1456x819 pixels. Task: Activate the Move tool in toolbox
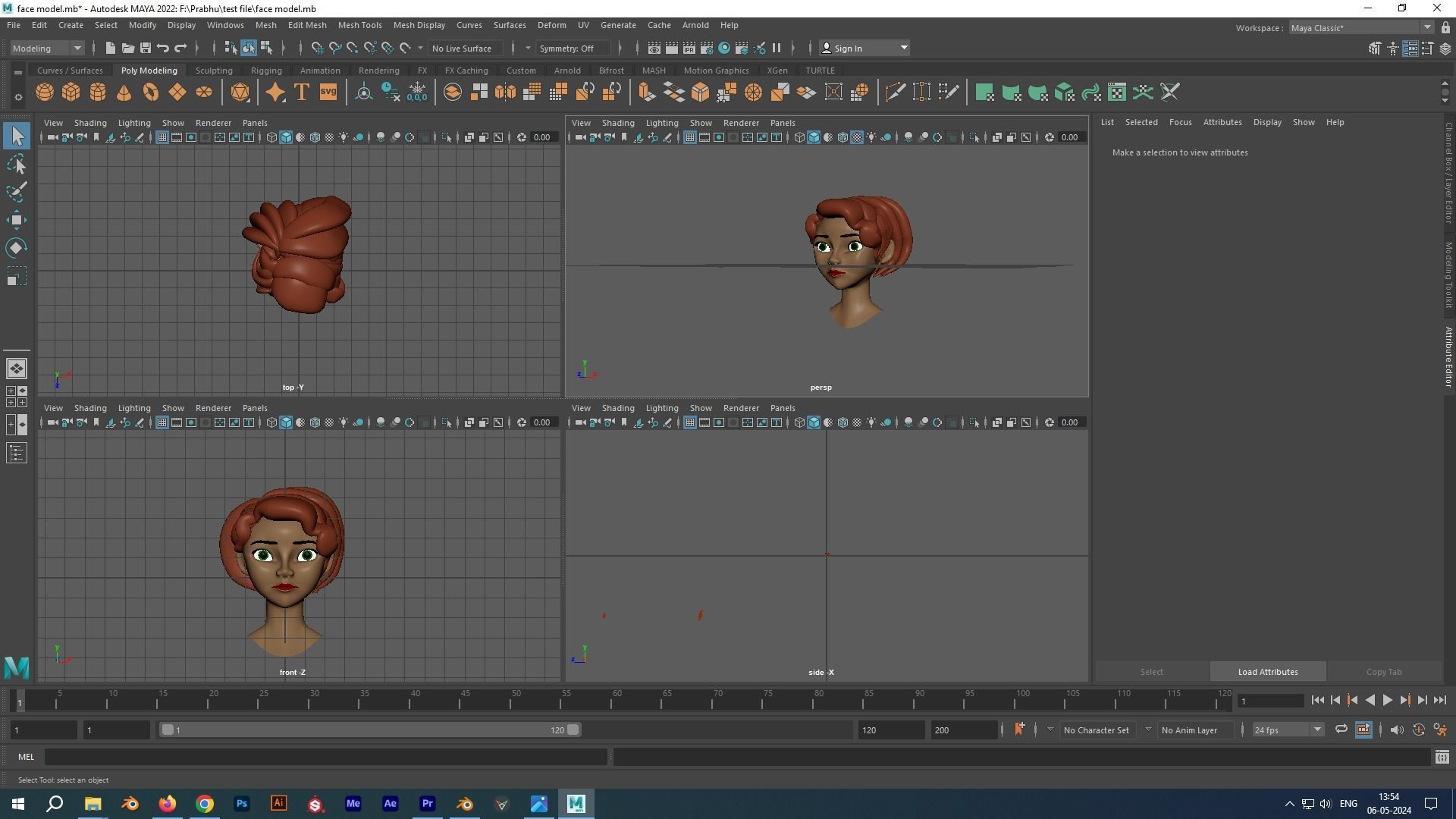point(17,220)
